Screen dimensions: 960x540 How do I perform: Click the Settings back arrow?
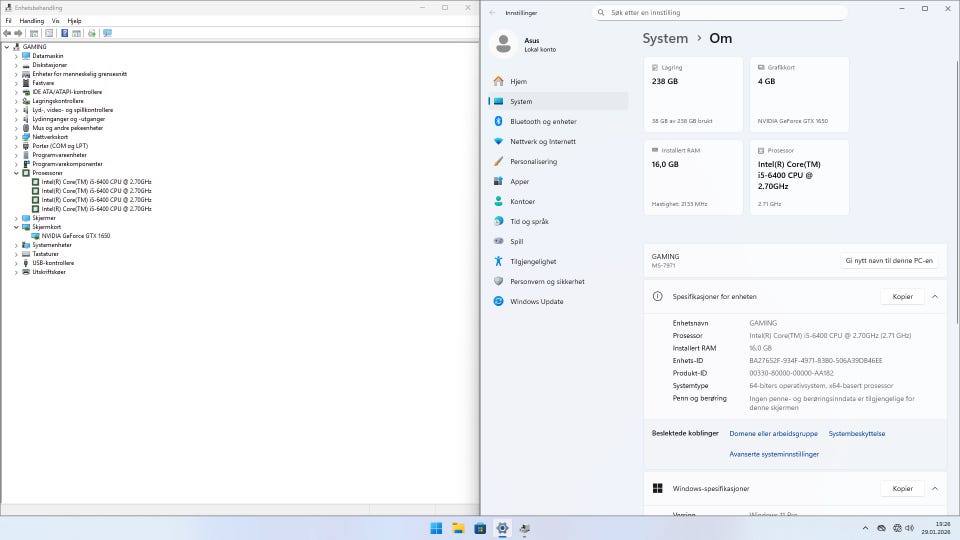point(493,12)
